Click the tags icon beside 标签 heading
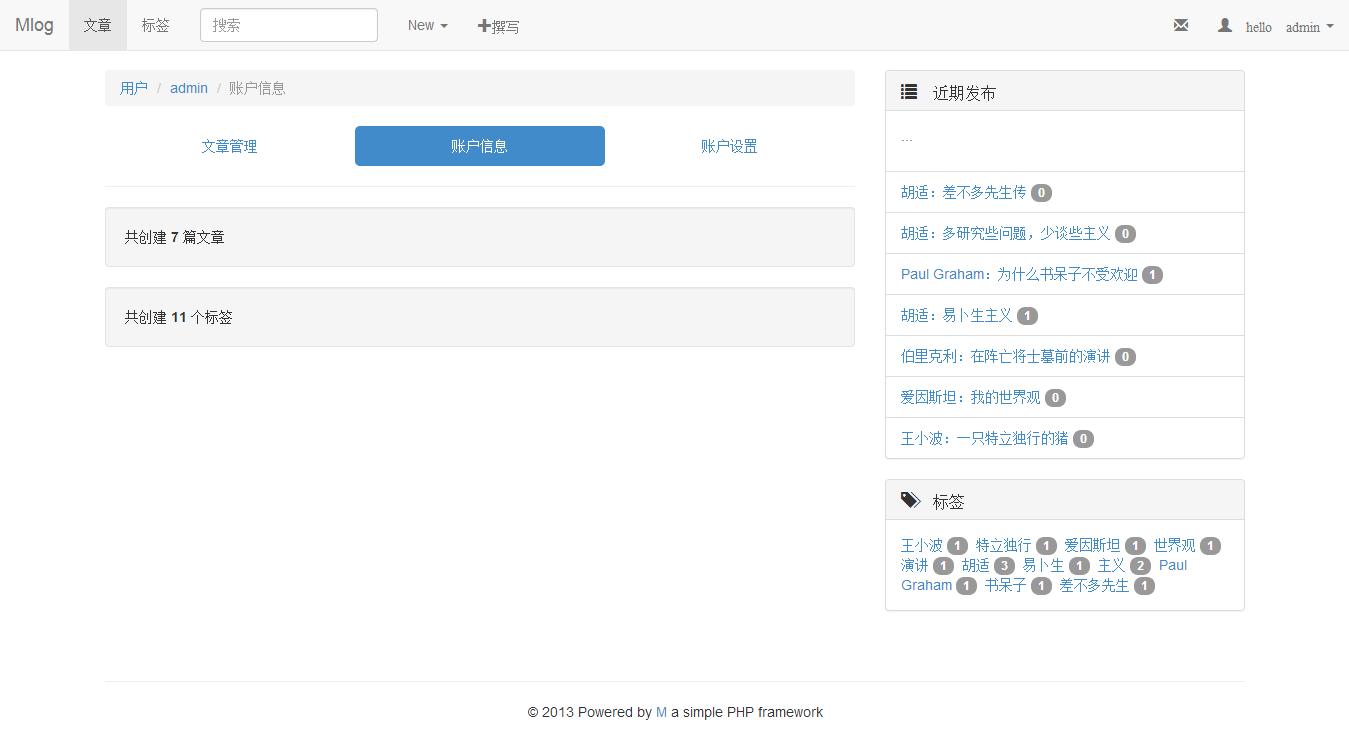This screenshot has height=732, width=1349. [910, 500]
